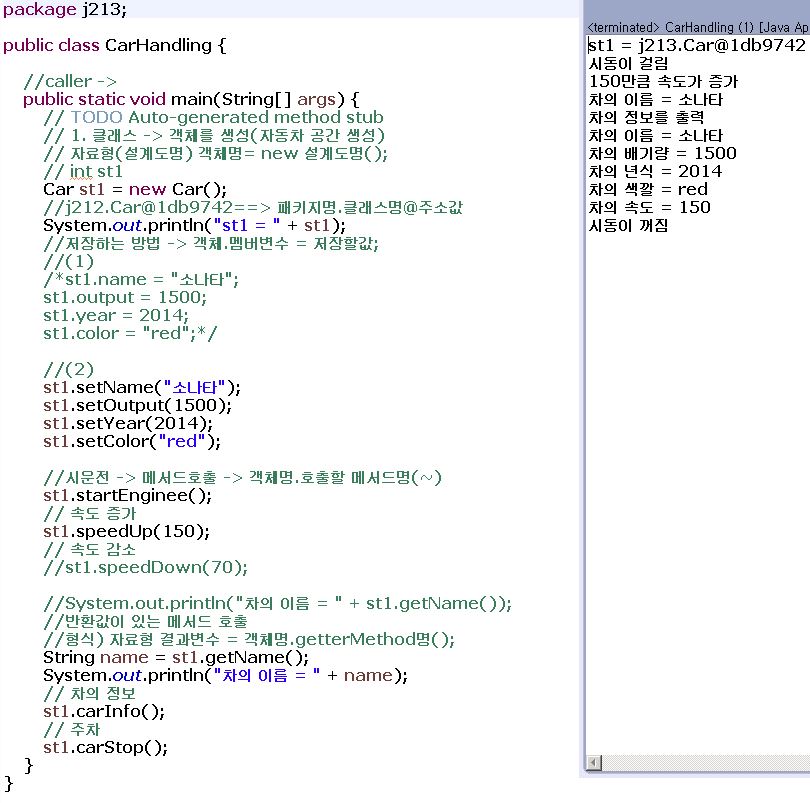Click the '//j212.Car@1db9742==>' comment line
810x803 pixels.
[x=253, y=208]
